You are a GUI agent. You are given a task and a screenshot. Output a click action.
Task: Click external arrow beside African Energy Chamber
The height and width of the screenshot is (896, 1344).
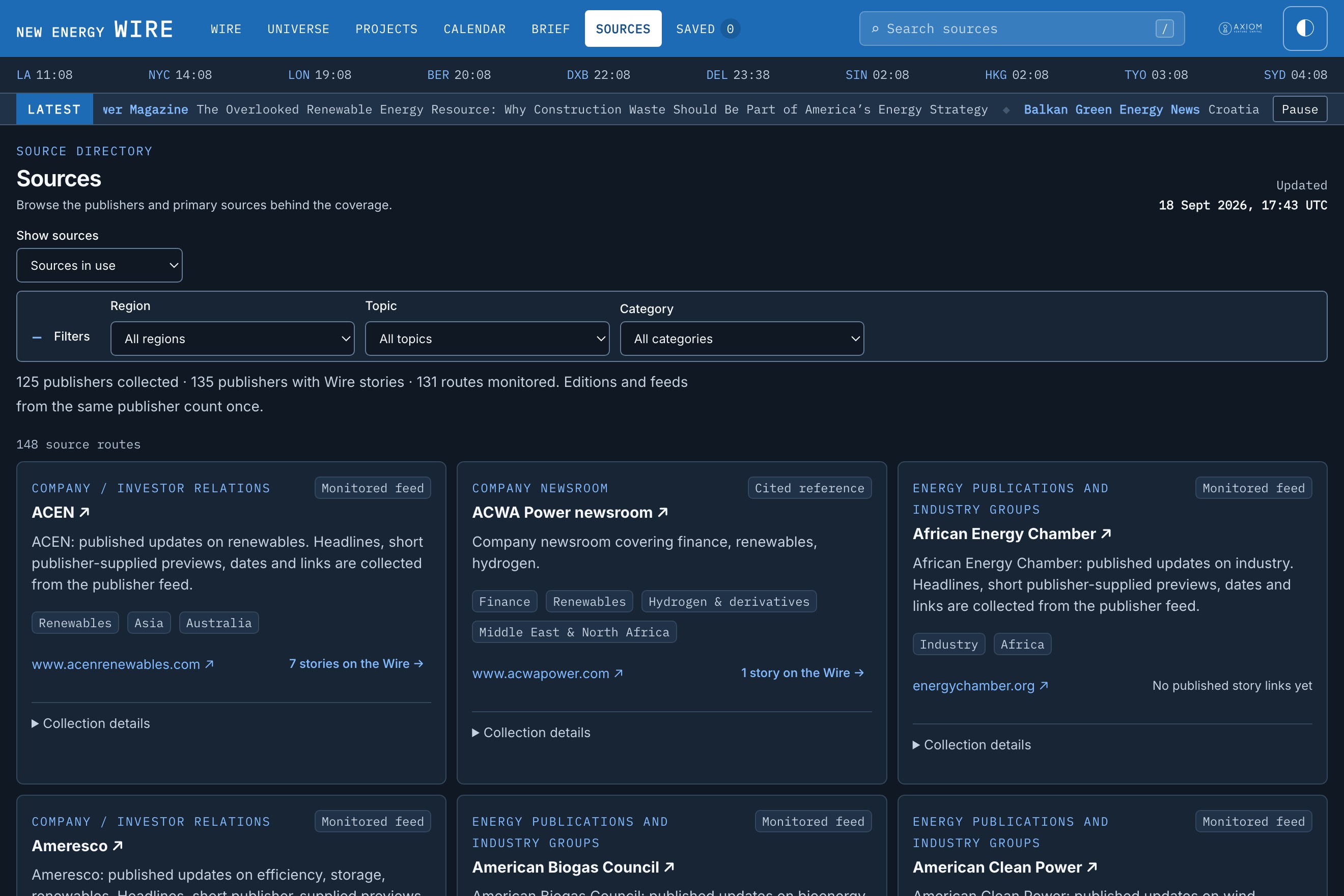point(1106,533)
